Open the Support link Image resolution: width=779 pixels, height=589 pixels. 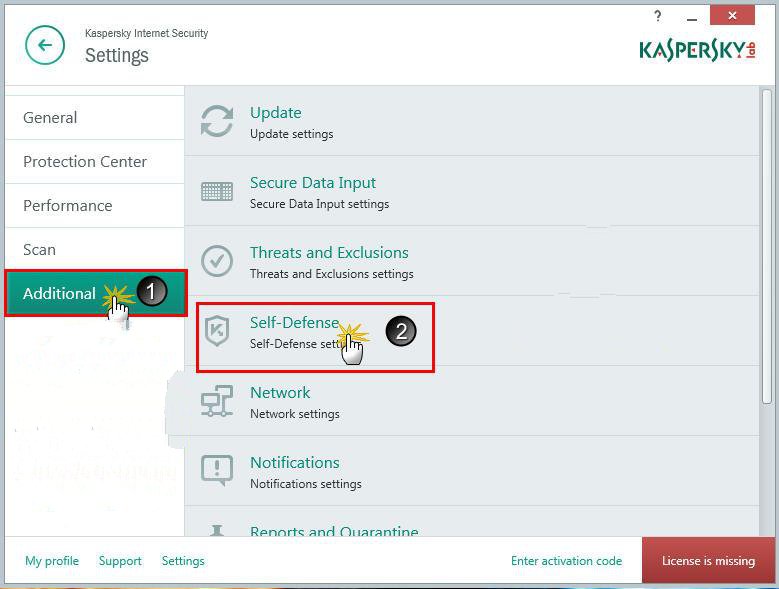120,561
